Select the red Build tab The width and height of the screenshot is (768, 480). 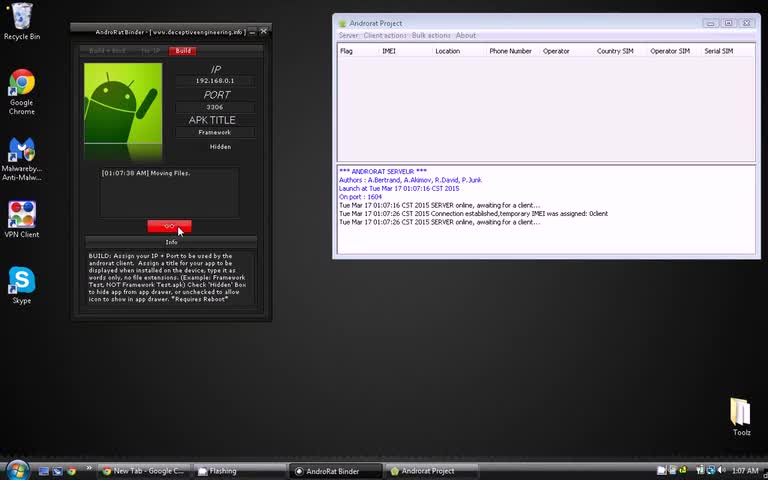click(183, 50)
